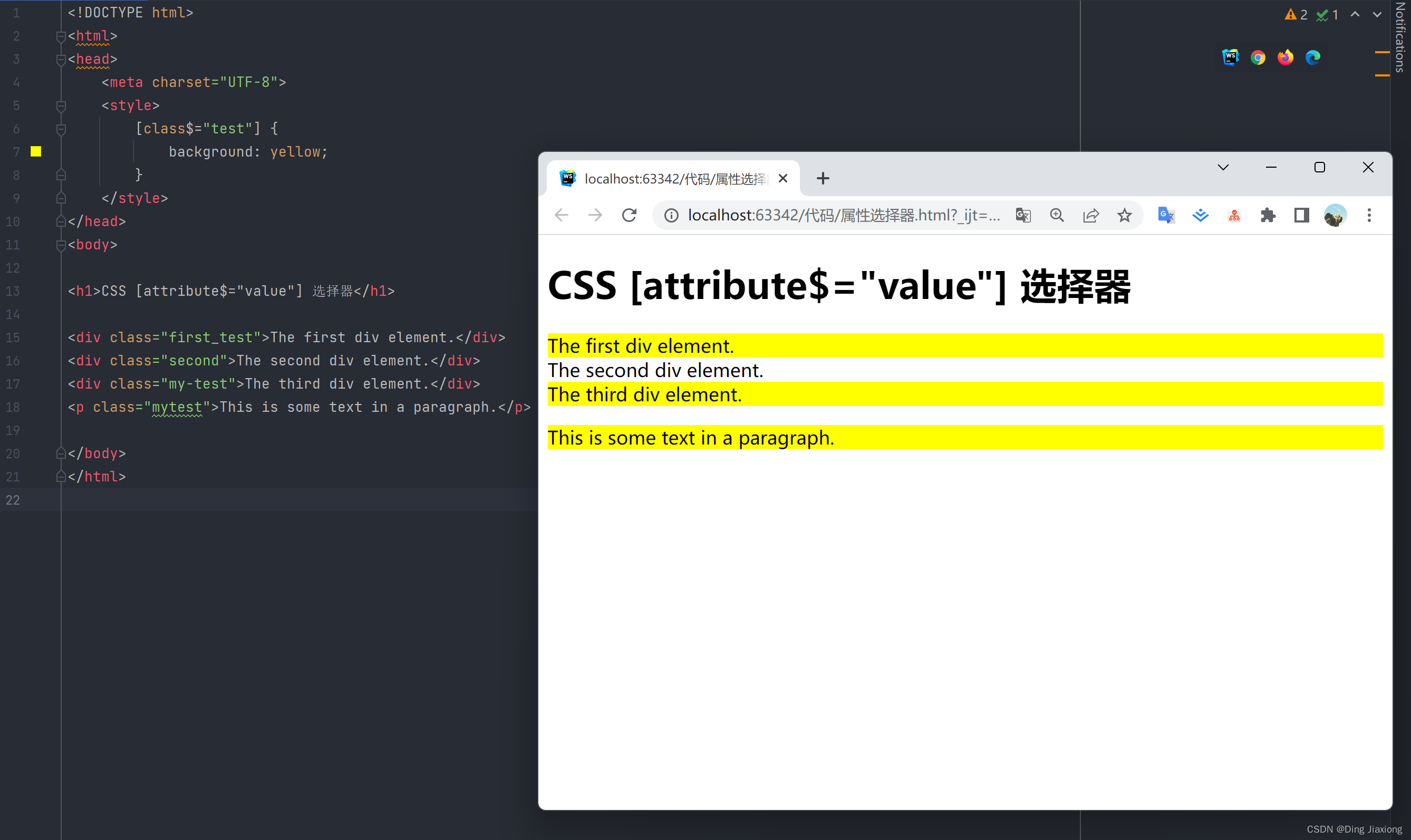The width and height of the screenshot is (1411, 840).
Task: Bookmark this tab with star icon
Action: (1125, 216)
